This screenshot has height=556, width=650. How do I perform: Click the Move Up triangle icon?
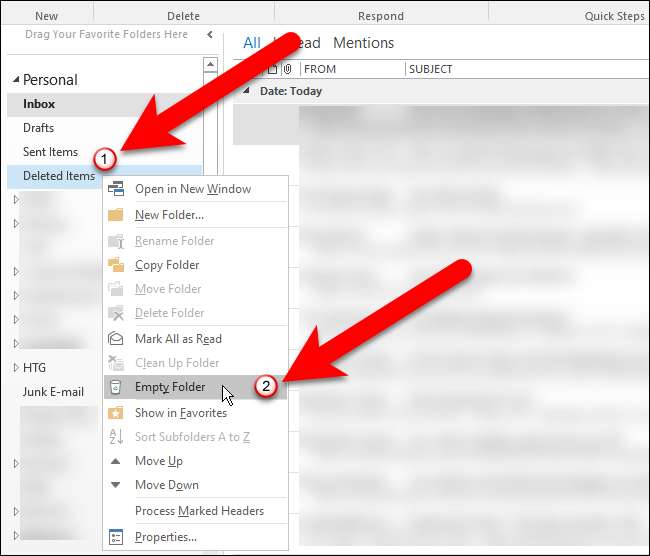[116, 461]
